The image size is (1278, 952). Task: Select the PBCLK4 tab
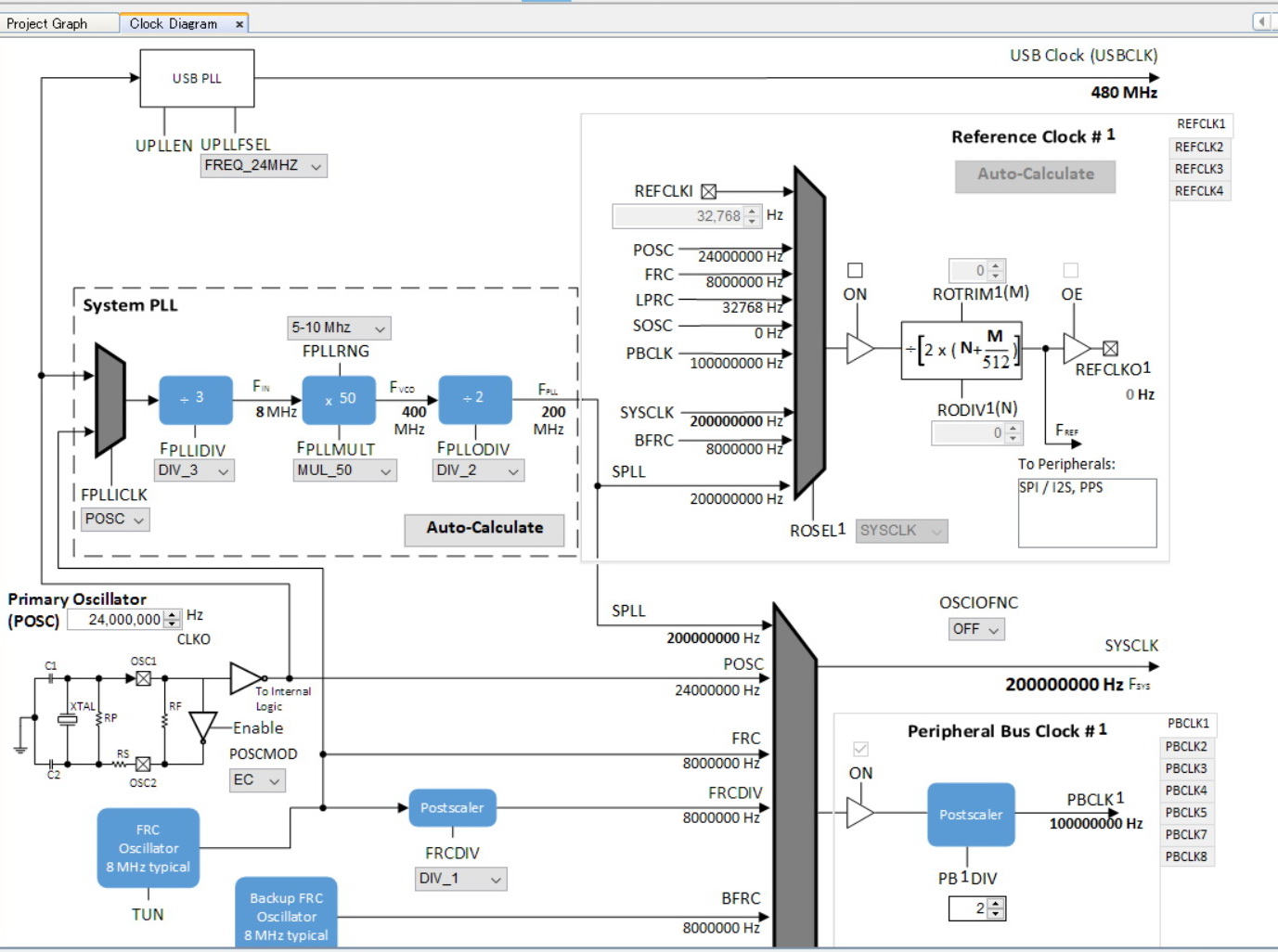(1186, 791)
